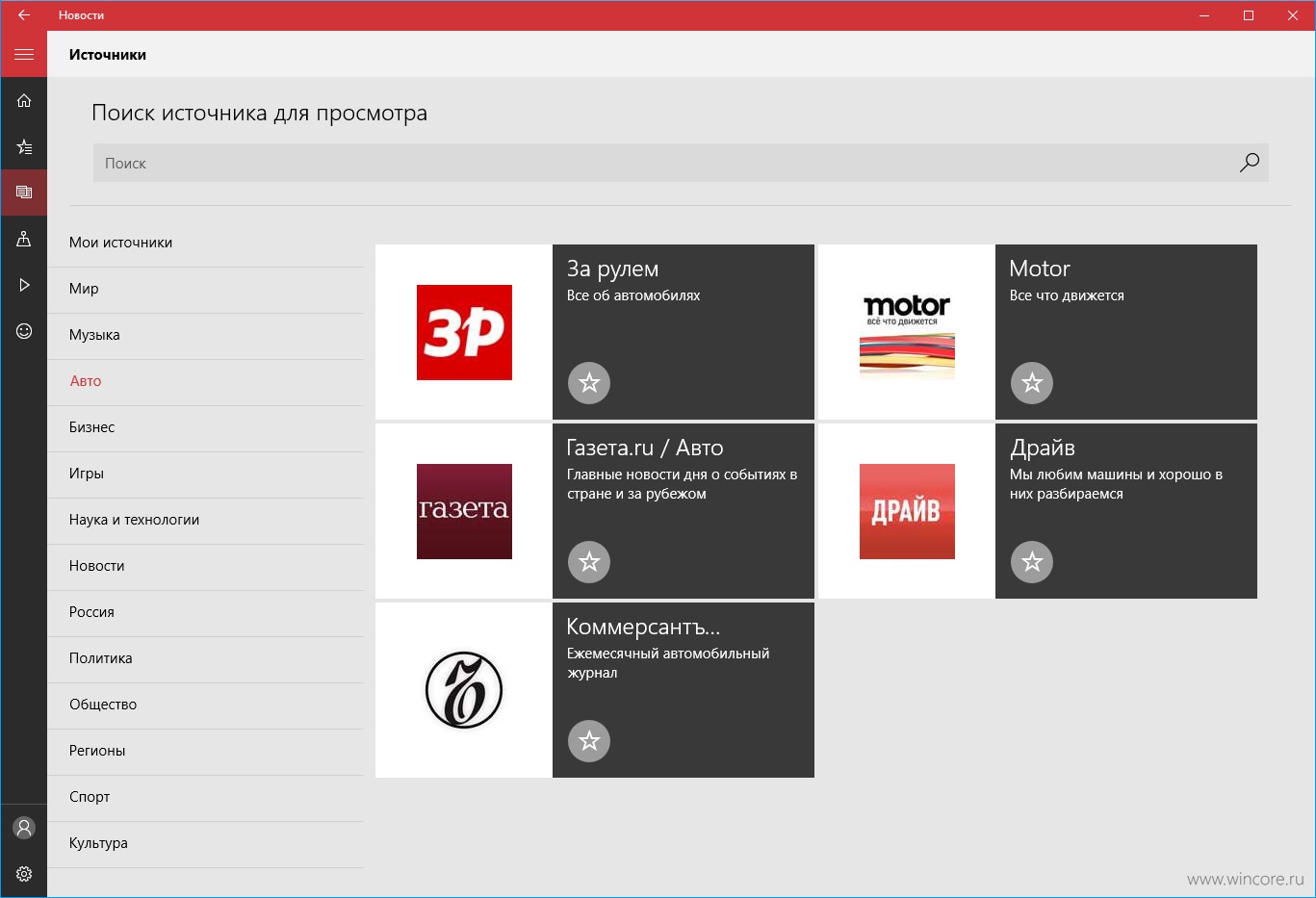Select Мои источники category
The height and width of the screenshot is (898, 1316).
(x=206, y=243)
